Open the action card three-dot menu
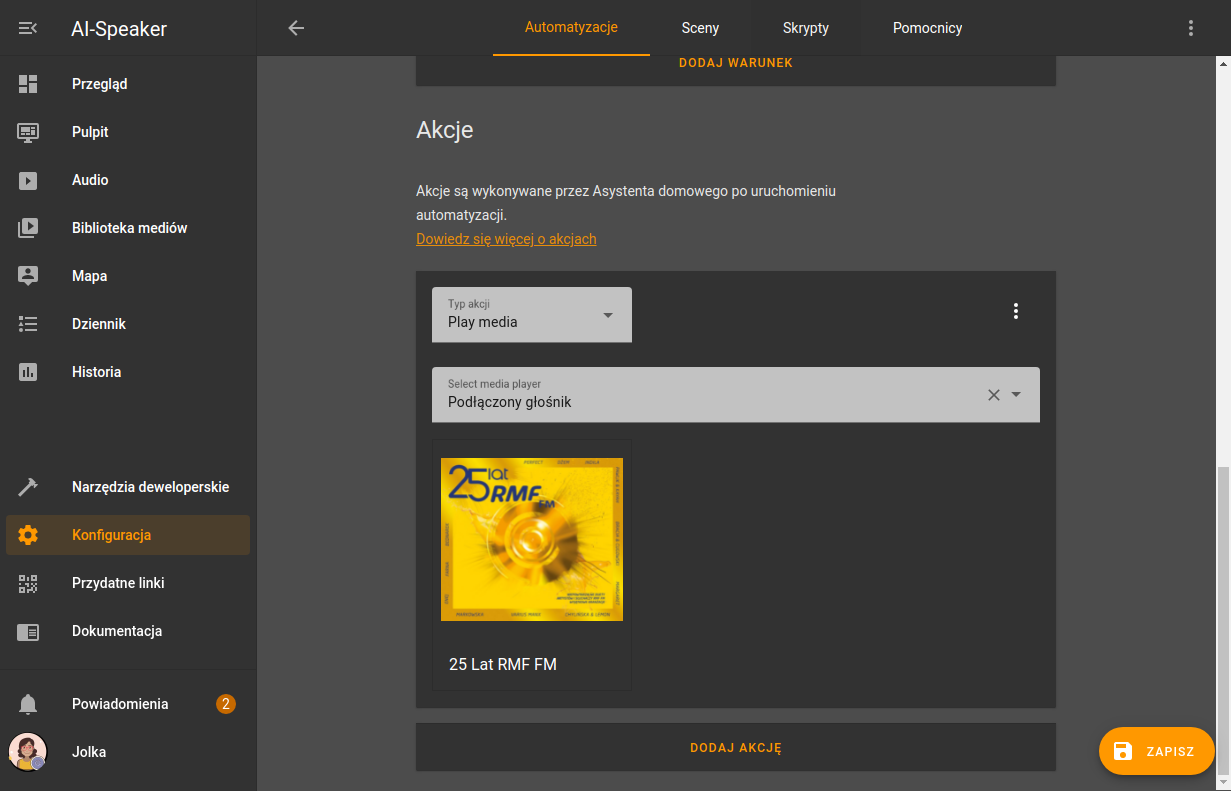The width and height of the screenshot is (1231, 791). click(x=1015, y=311)
